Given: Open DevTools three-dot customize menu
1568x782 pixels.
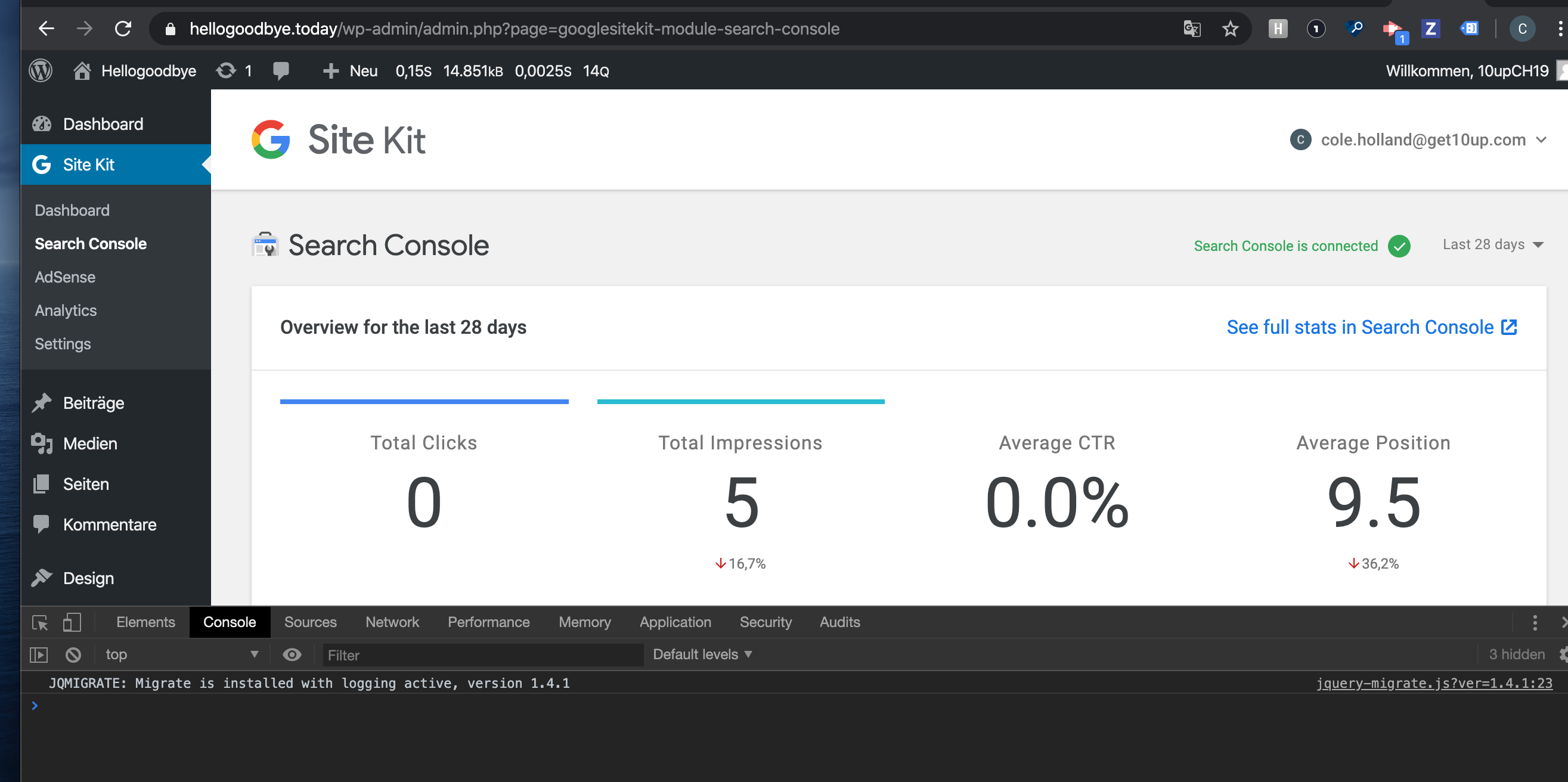Looking at the screenshot, I should point(1535,622).
